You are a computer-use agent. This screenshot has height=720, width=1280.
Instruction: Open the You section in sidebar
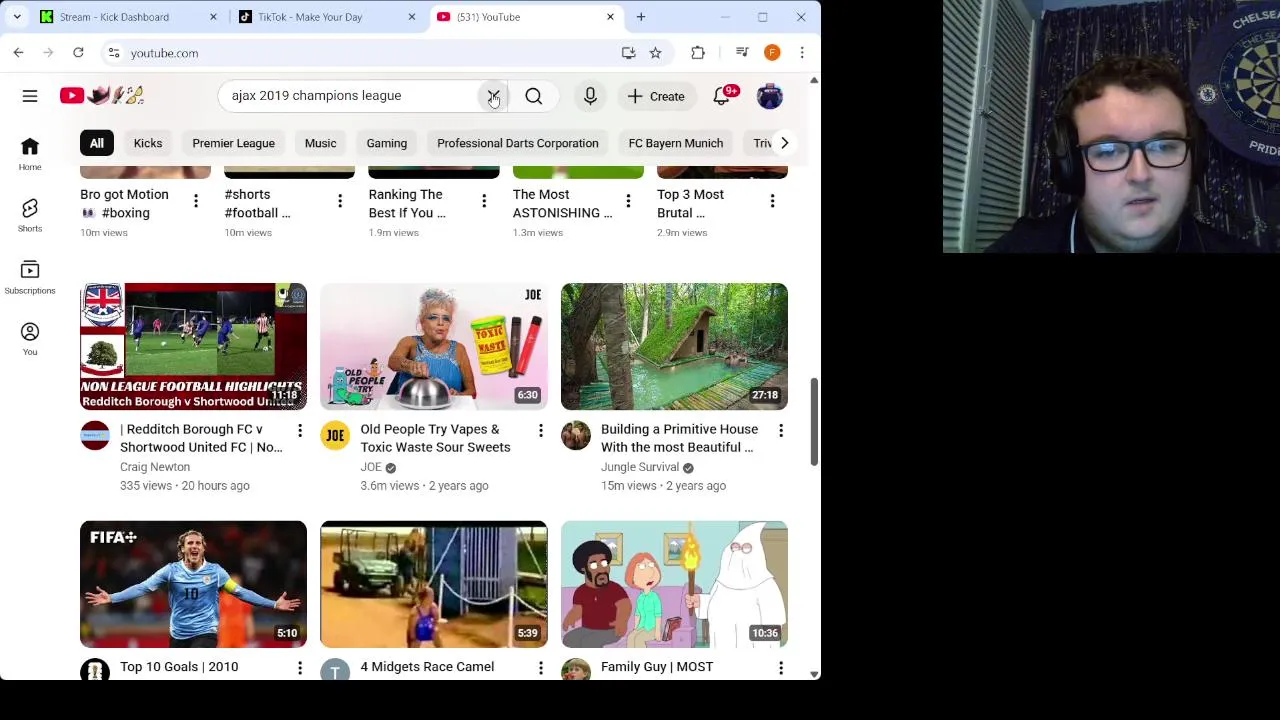30,338
